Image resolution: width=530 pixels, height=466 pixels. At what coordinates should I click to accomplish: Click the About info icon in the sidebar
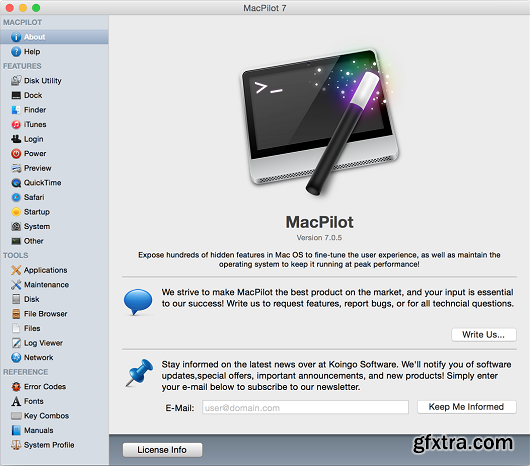16,37
